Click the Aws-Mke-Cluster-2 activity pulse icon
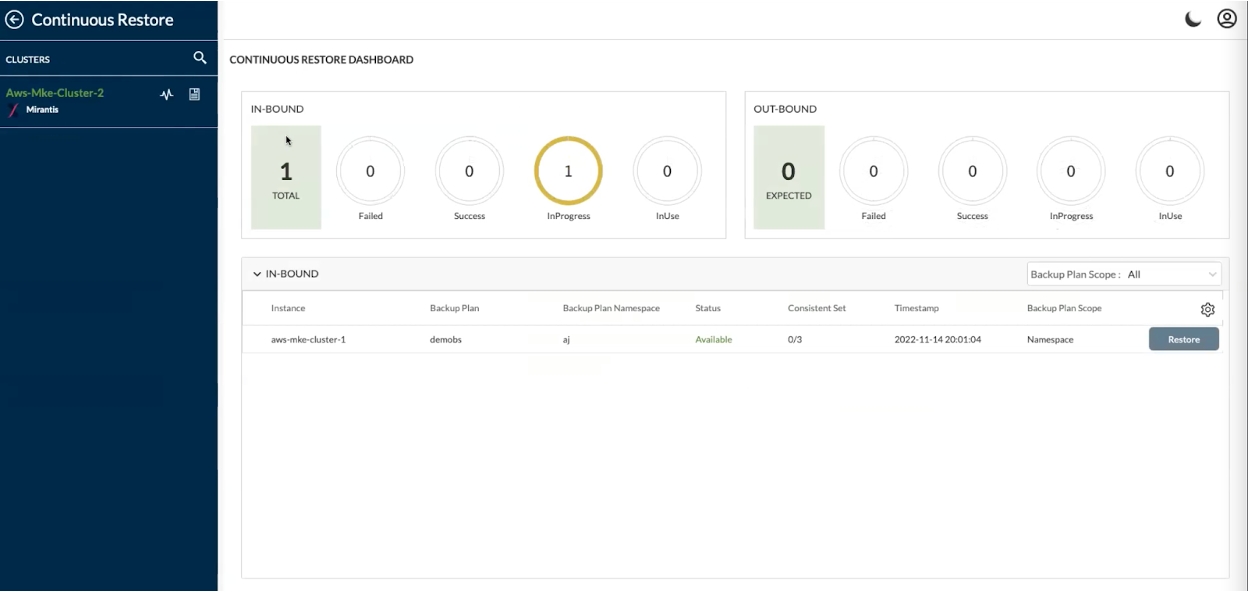Viewport: 1248px width, 592px height. (x=167, y=94)
